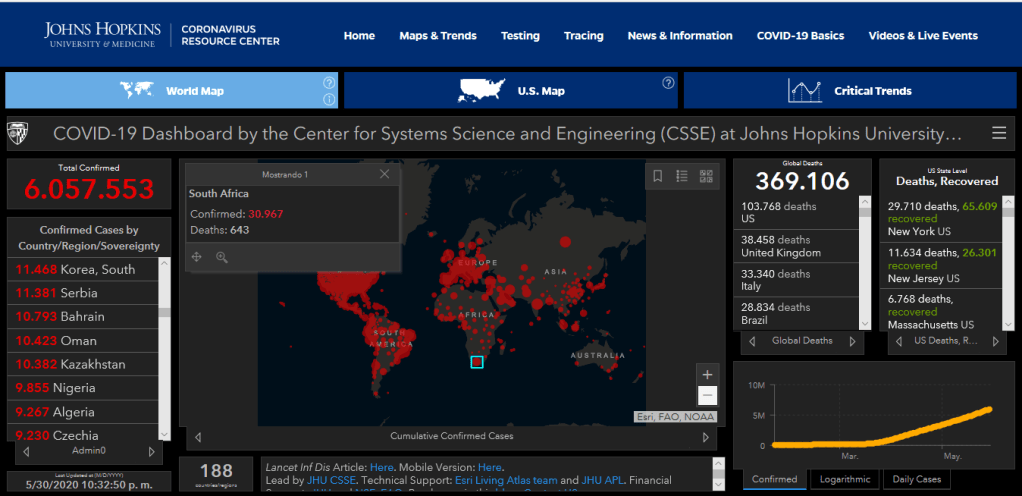Open the Critical Trends view

tap(850, 91)
